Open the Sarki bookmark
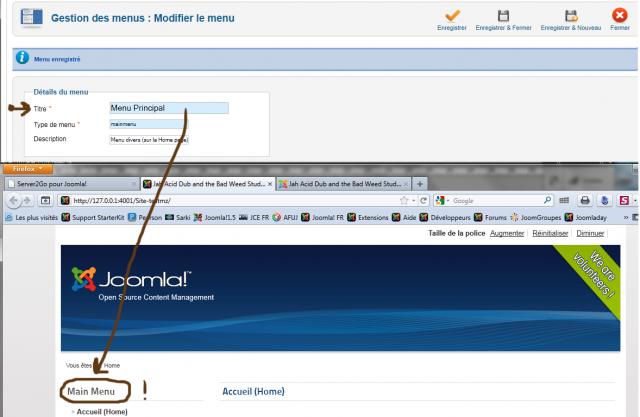The height and width of the screenshot is (417, 640). click(x=178, y=217)
